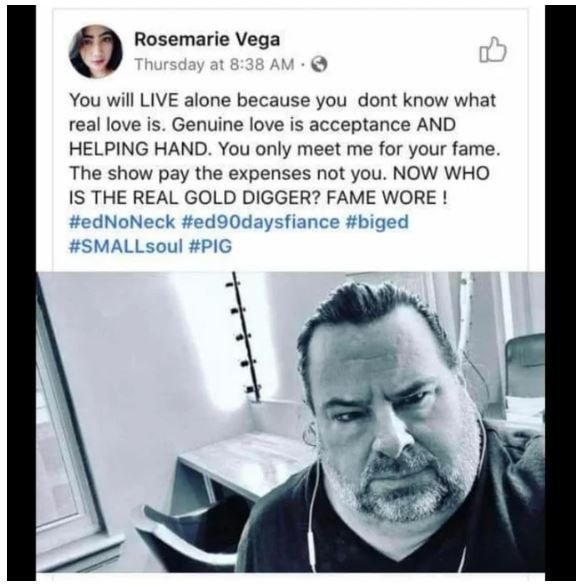The image size is (586, 587).
Task: Follow the #ed90daysfiance hashtag link
Action: tap(260, 222)
